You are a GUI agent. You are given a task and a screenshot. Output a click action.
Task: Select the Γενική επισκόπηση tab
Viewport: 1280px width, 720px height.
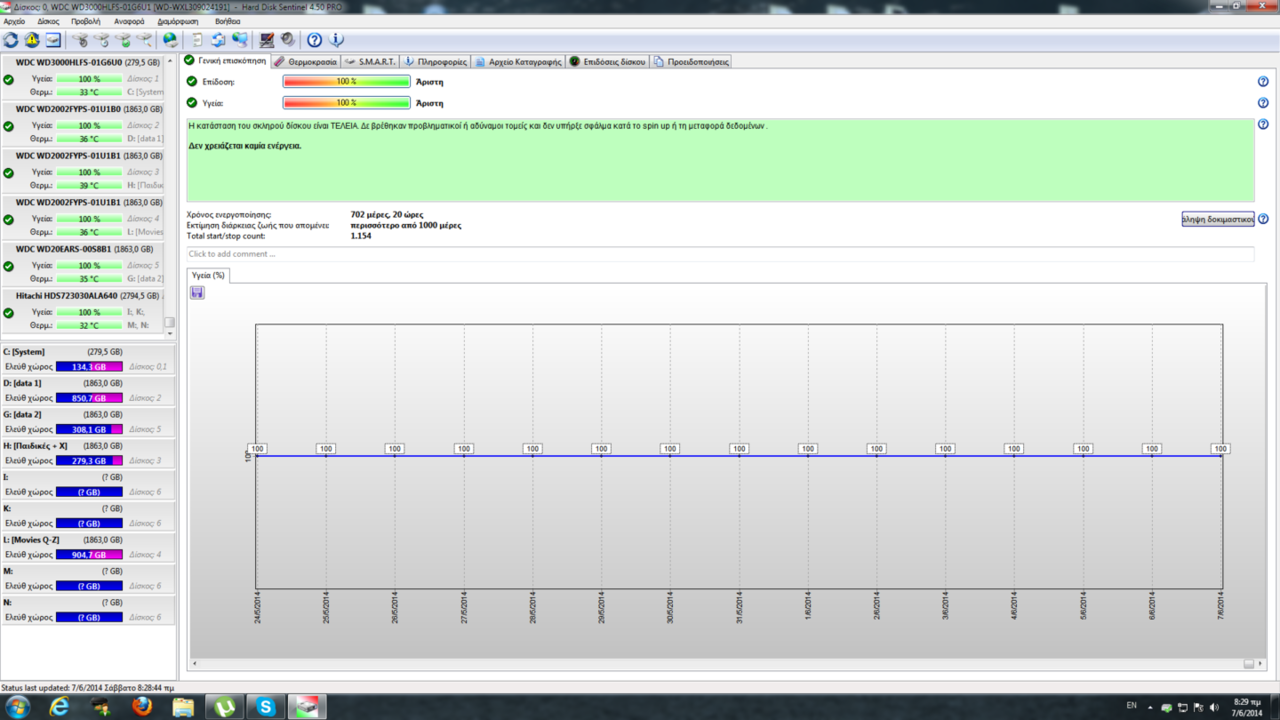click(226, 61)
